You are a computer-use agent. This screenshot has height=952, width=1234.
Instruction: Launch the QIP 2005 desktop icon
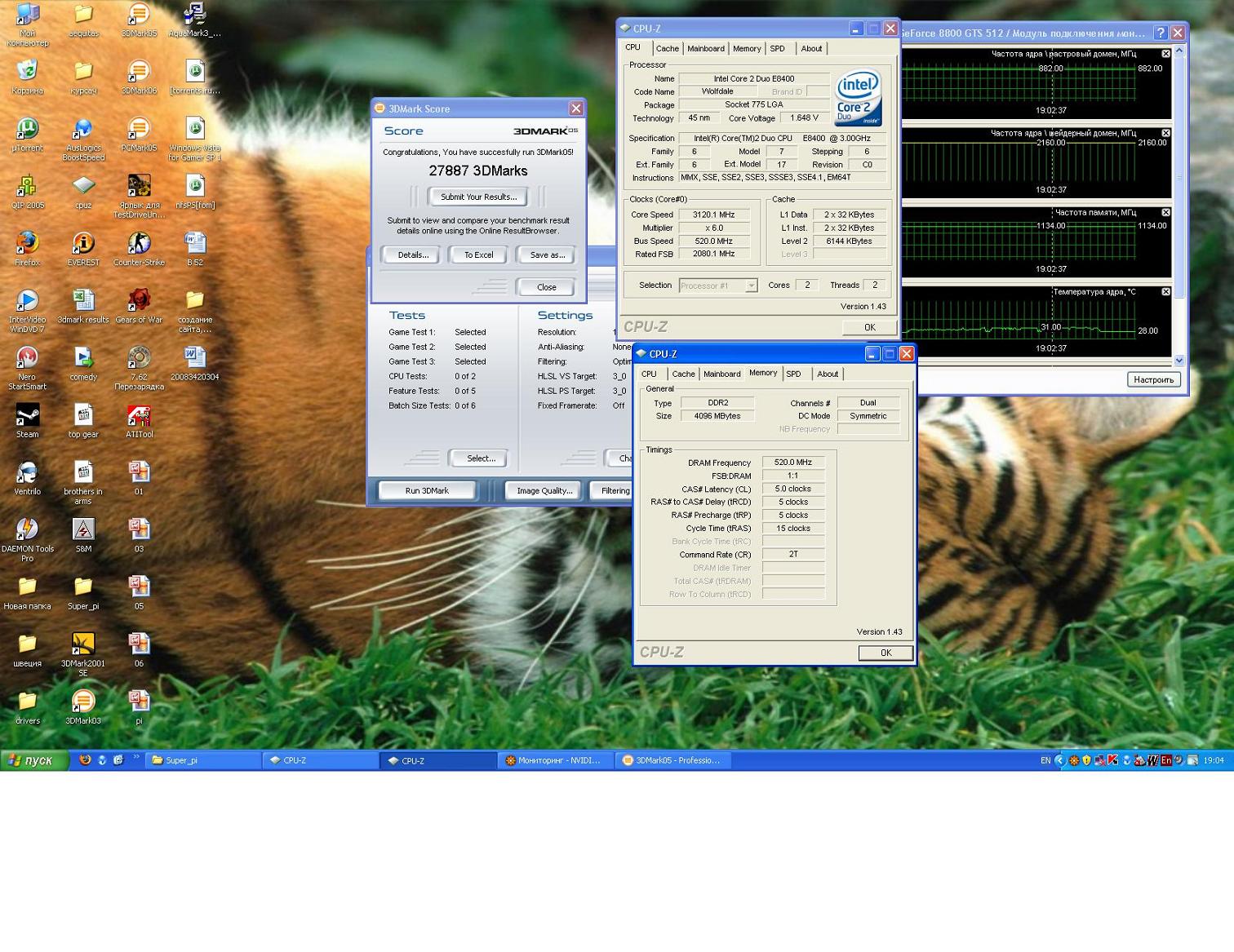[x=27, y=191]
